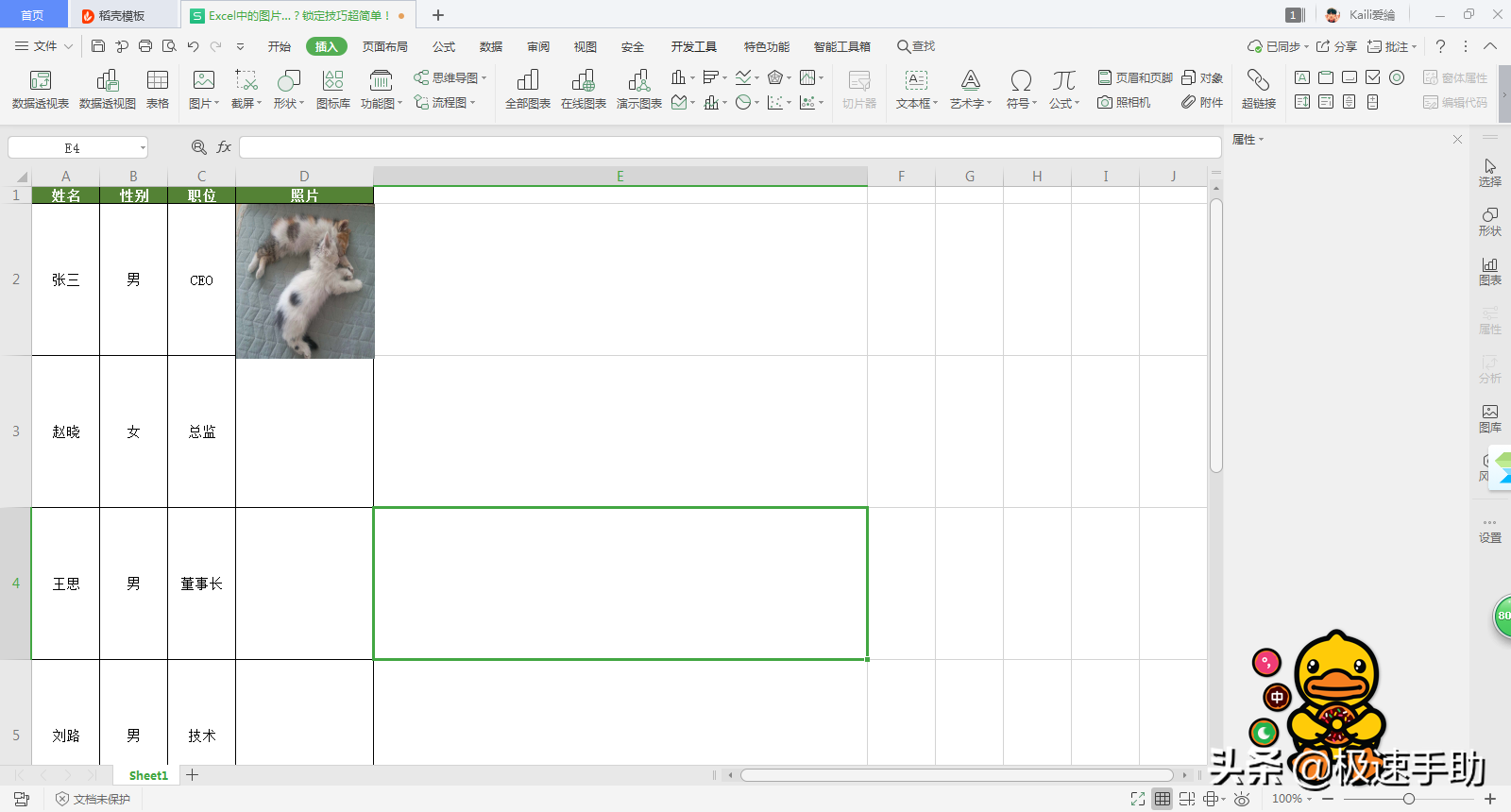Open sidebar settings (设置)
Viewport: 1511px width, 812px height.
tap(1489, 531)
